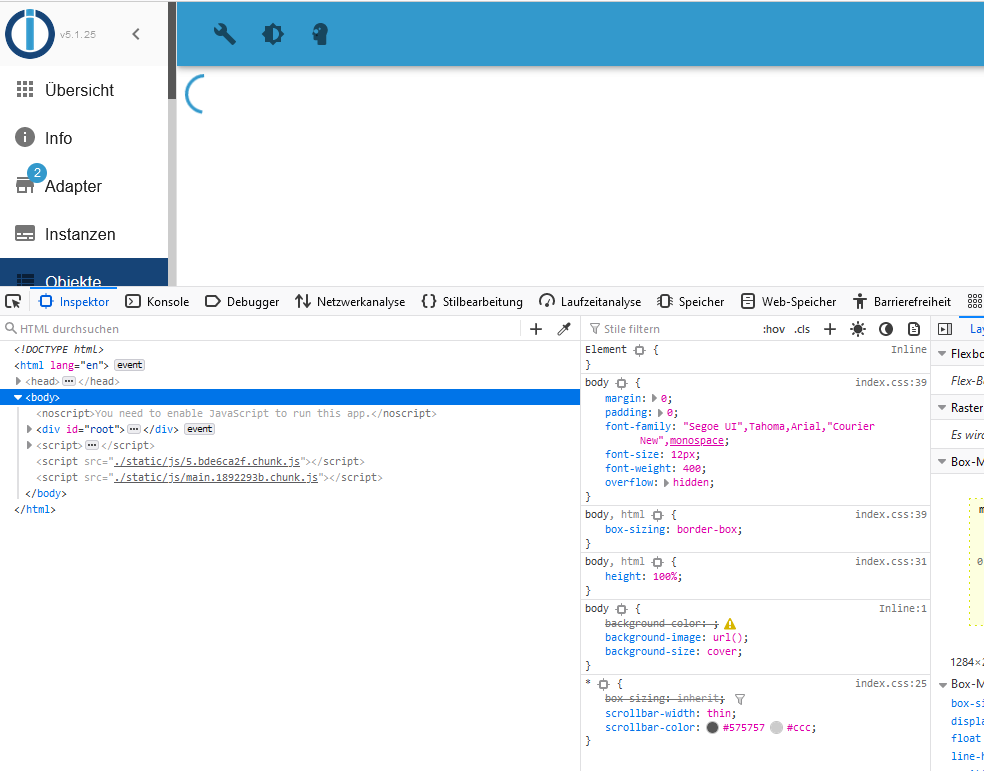Expand the overflow shorthand property

(666, 483)
